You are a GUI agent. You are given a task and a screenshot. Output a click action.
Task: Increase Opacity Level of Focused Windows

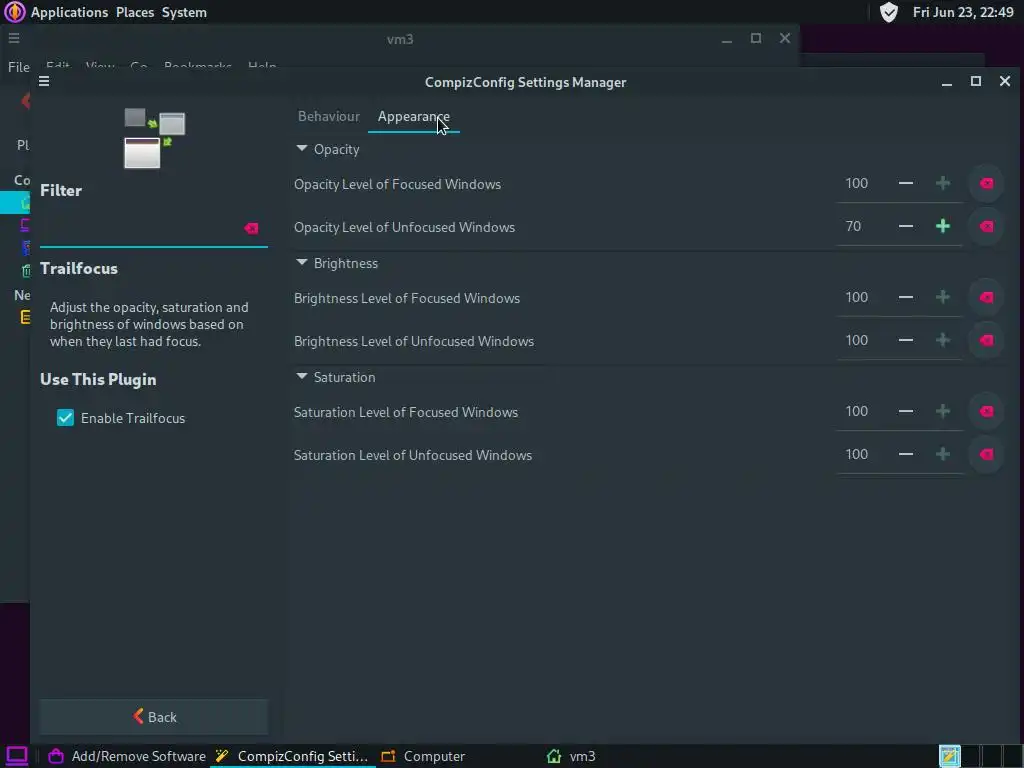[x=942, y=184]
